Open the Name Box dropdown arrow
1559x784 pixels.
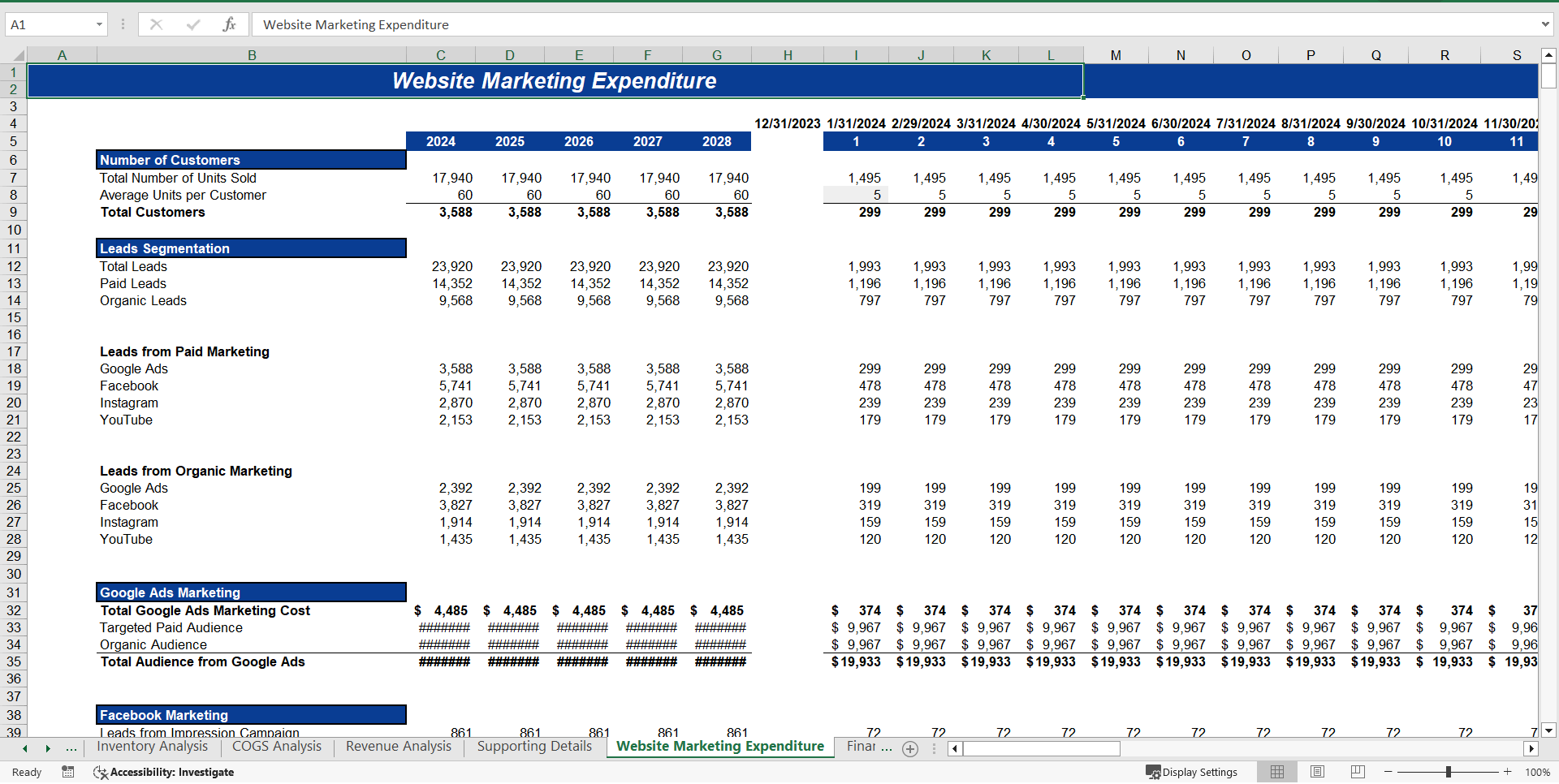tap(99, 24)
